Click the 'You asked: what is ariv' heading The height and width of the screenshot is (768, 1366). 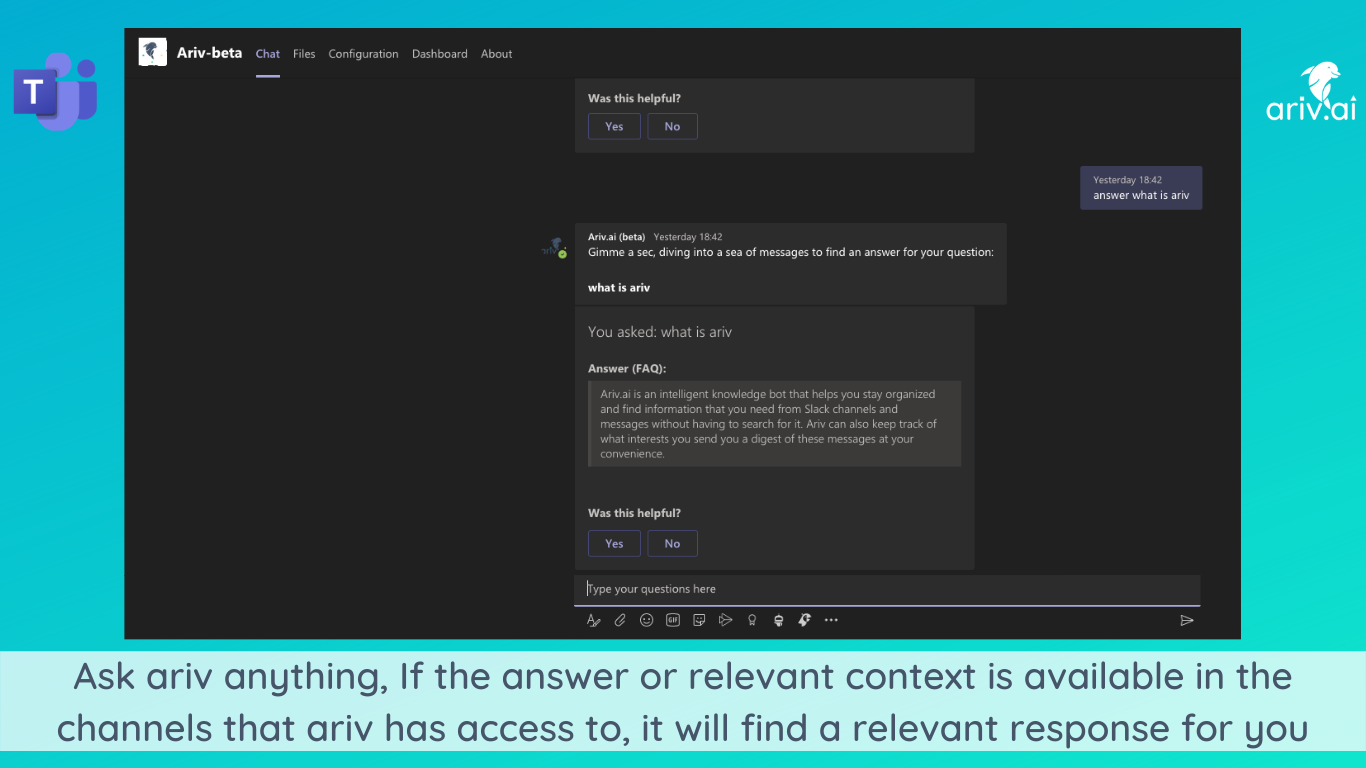point(660,332)
